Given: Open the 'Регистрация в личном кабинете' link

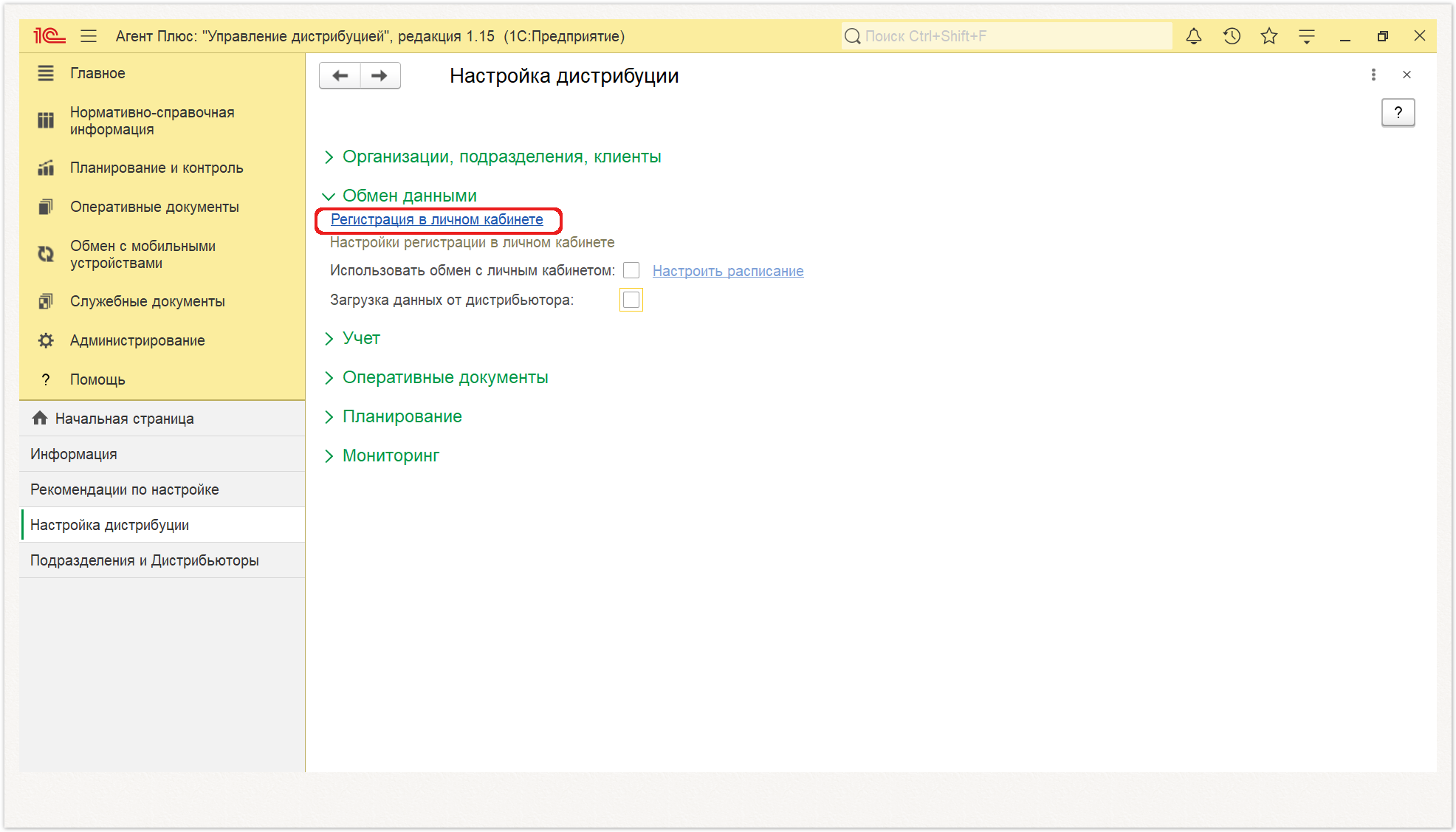Looking at the screenshot, I should tap(437, 219).
